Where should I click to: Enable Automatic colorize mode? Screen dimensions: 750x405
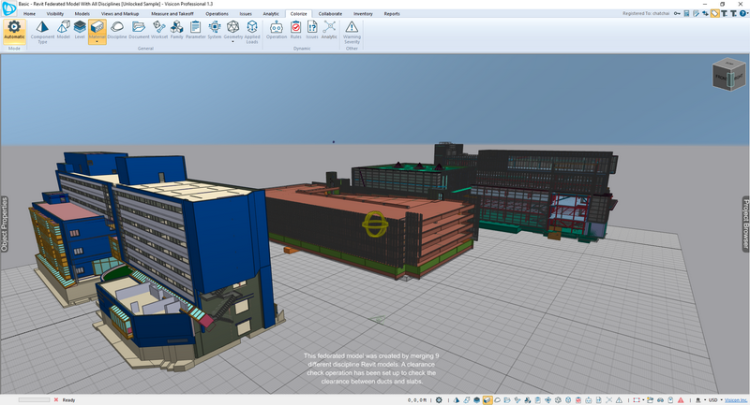(14, 30)
